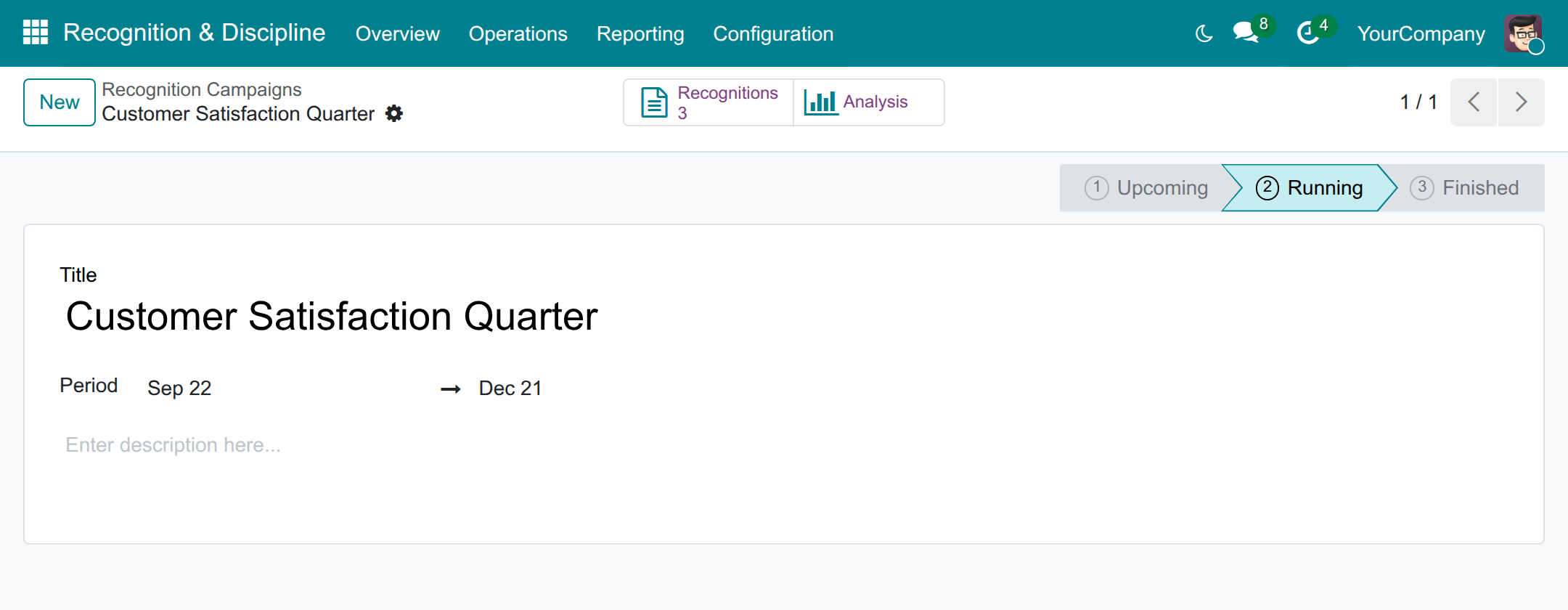Open the Reporting menu

[640, 33]
